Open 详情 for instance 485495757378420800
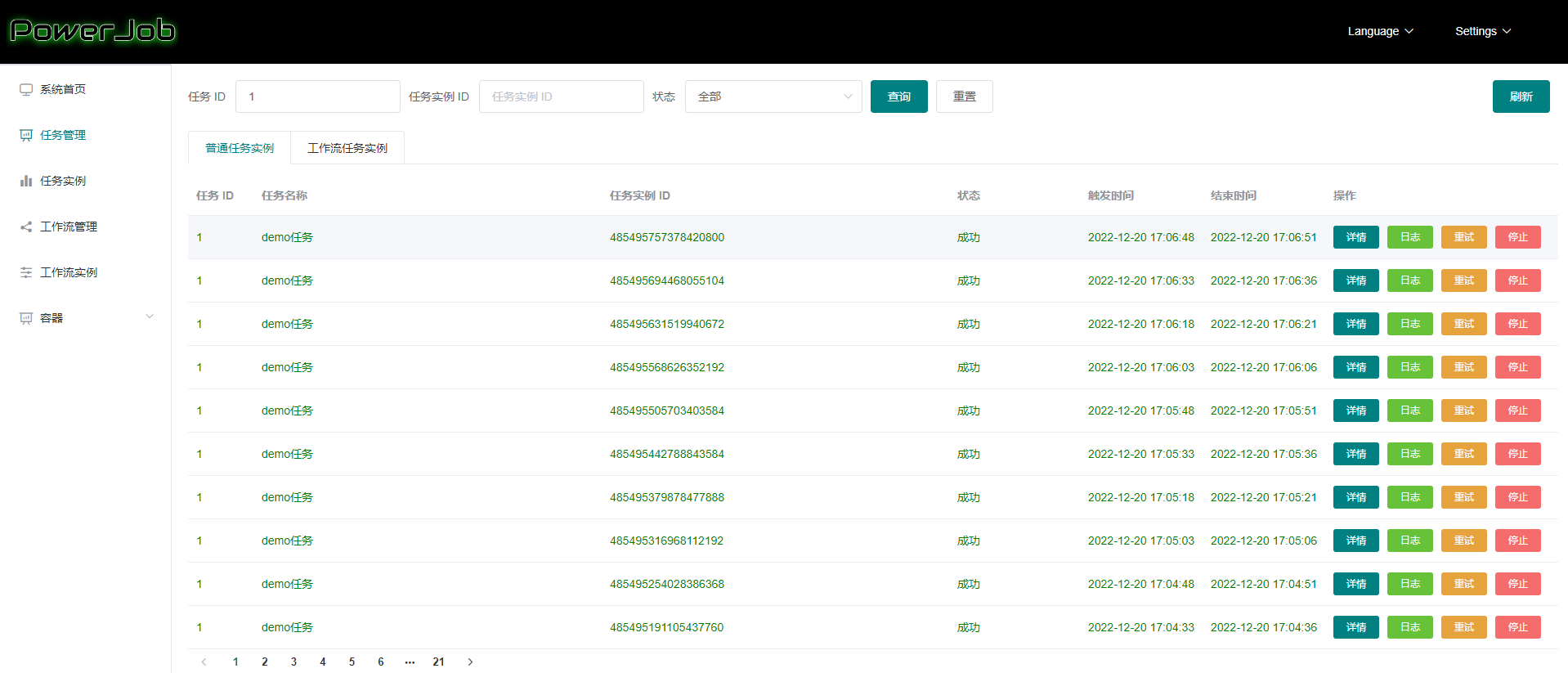Screen dimensions: 1568x673 1356,237
